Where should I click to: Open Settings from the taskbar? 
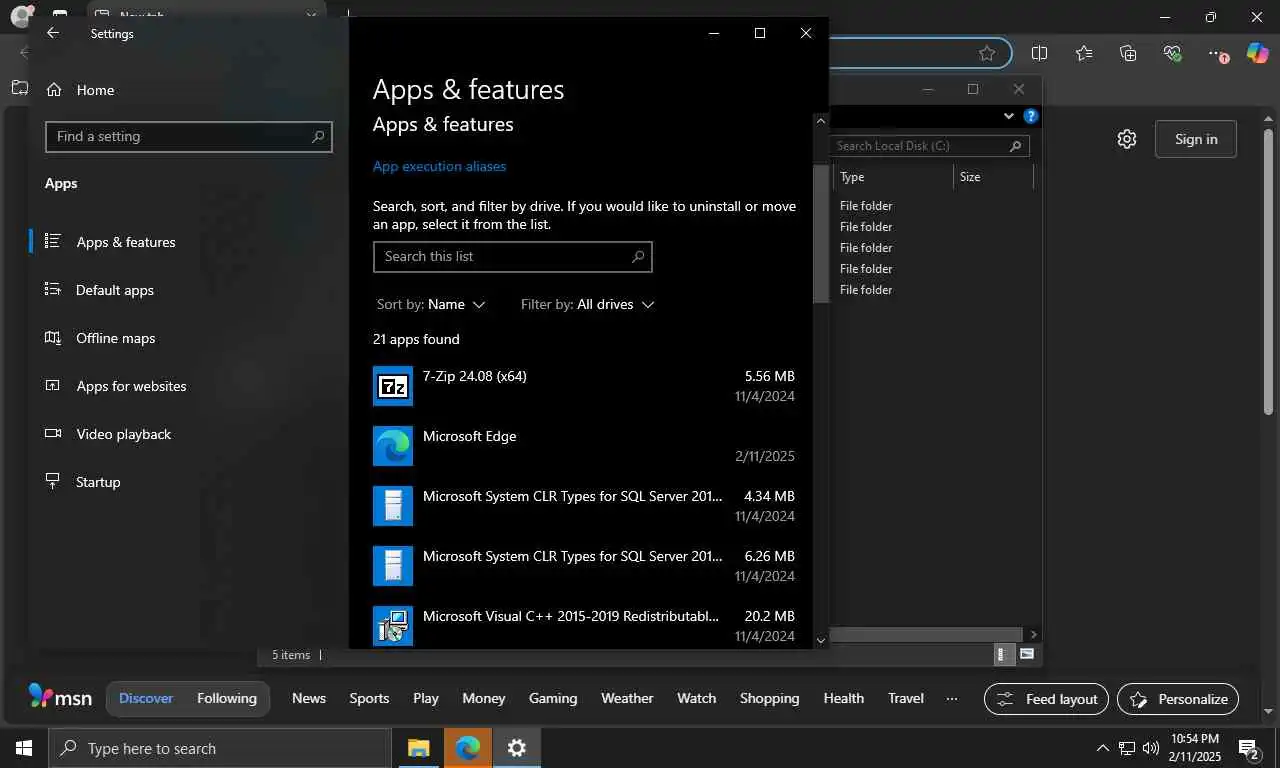pyautogui.click(x=516, y=748)
